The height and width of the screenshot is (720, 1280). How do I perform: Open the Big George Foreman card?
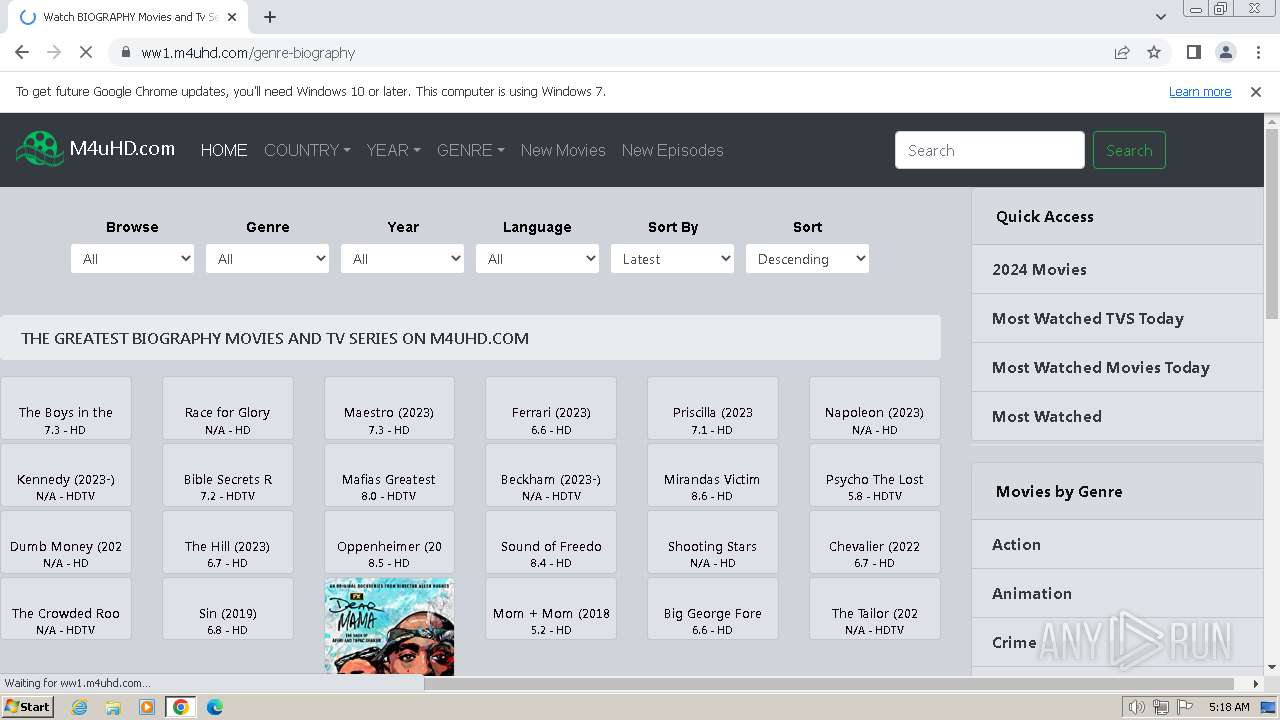click(712, 609)
